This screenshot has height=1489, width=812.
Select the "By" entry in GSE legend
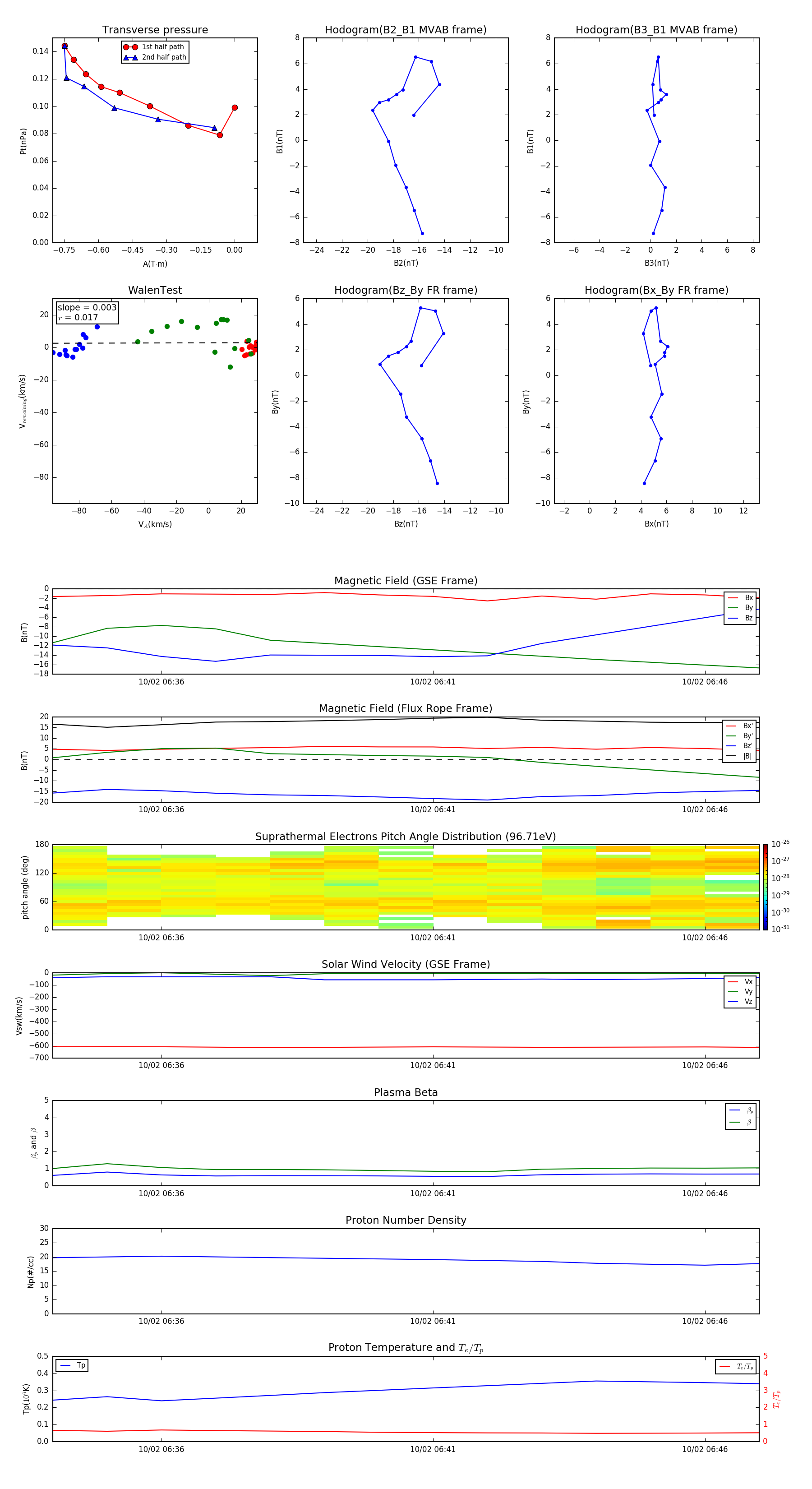pos(740,607)
